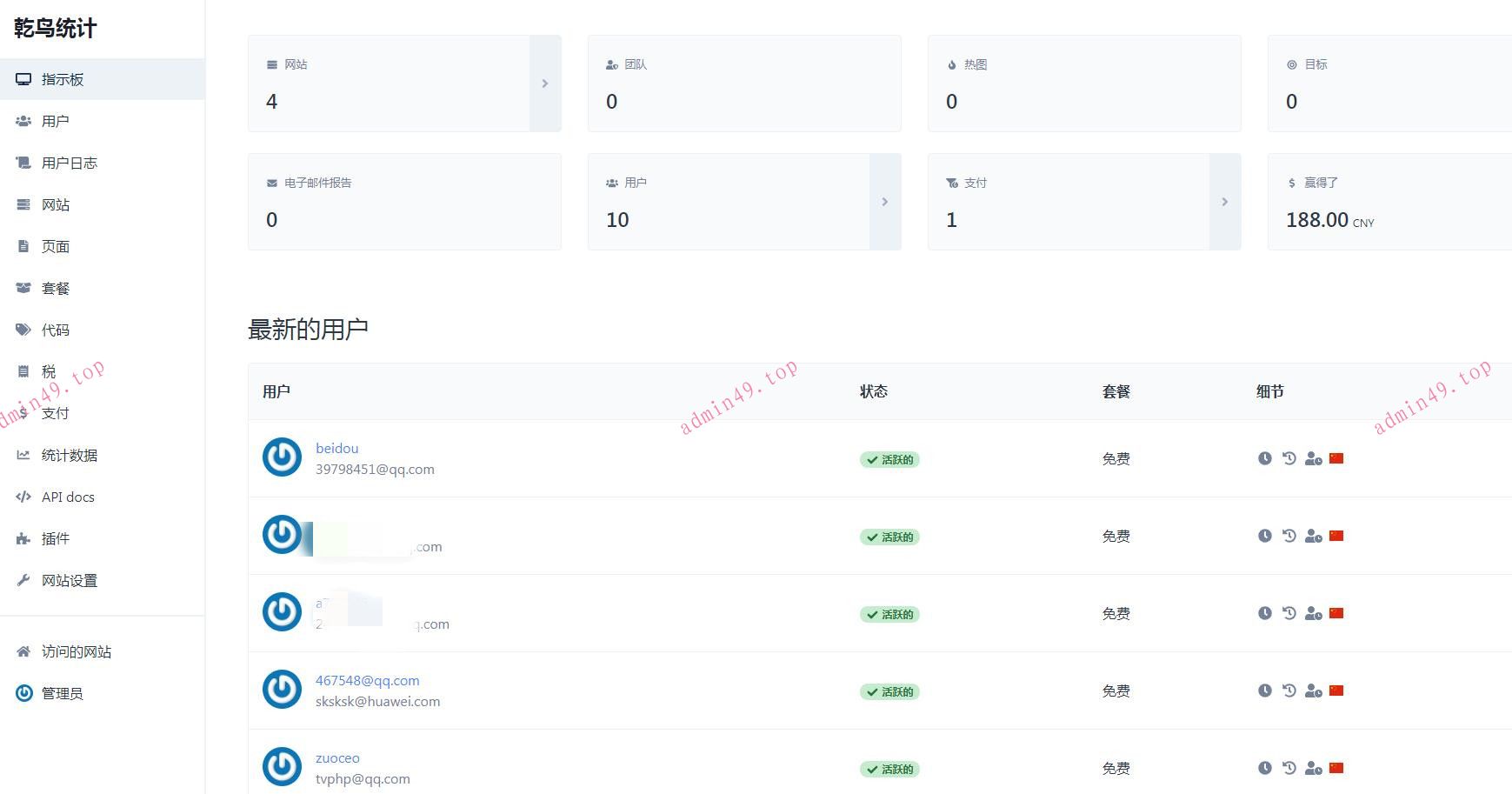Click beidou's user avatar icon
Image resolution: width=1512 pixels, height=794 pixels.
pyautogui.click(x=282, y=457)
